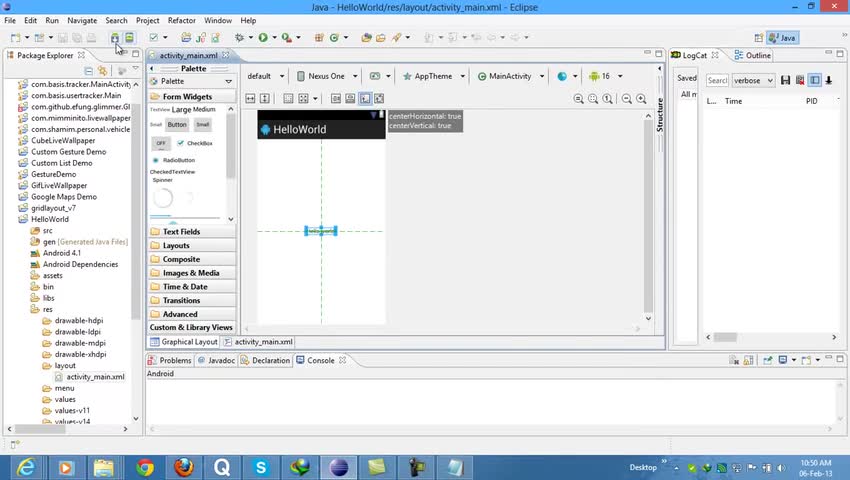Click the LogCat scroll lock arrow icon
Screen dimensions: 850x480
[828, 80]
